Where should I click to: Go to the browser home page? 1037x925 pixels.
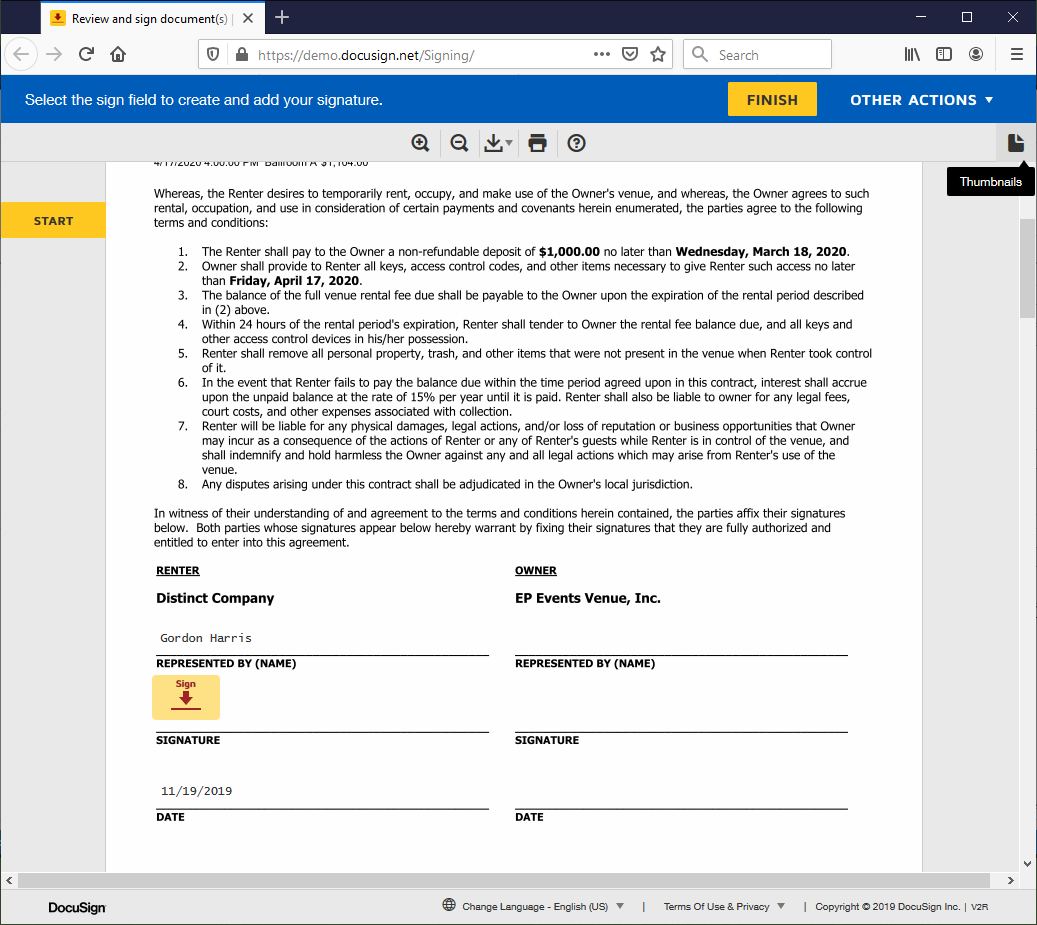pos(118,54)
